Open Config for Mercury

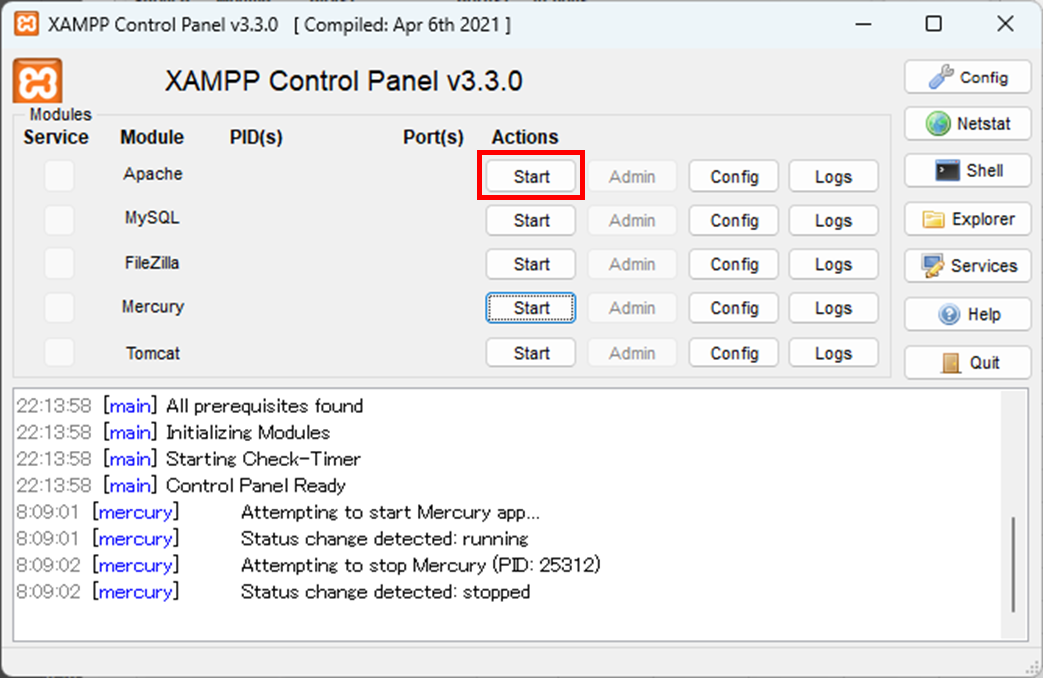tap(733, 308)
